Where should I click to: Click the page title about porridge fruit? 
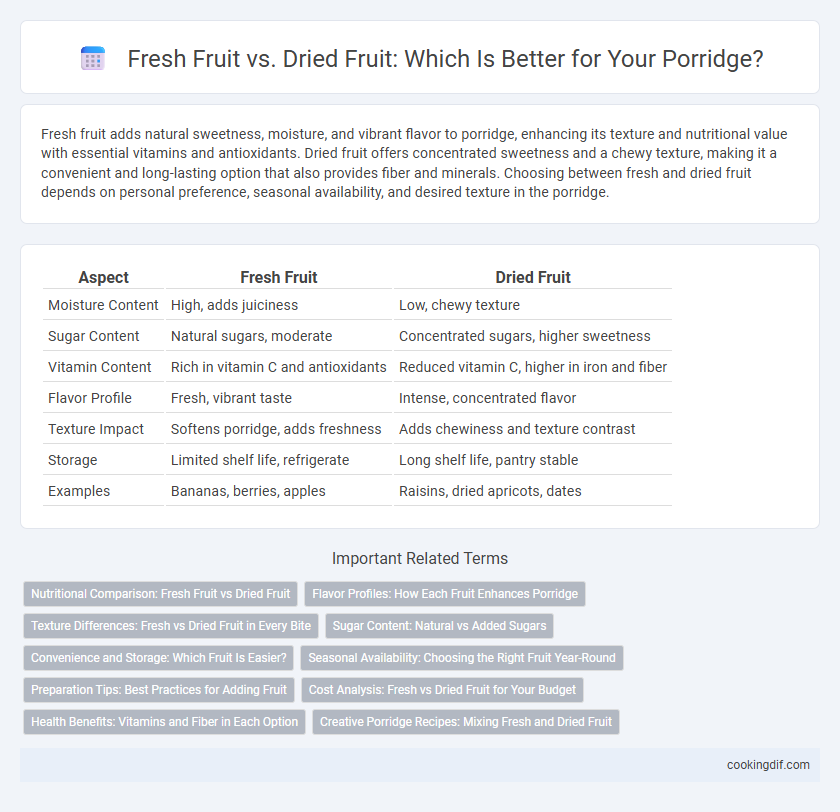pyautogui.click(x=445, y=58)
